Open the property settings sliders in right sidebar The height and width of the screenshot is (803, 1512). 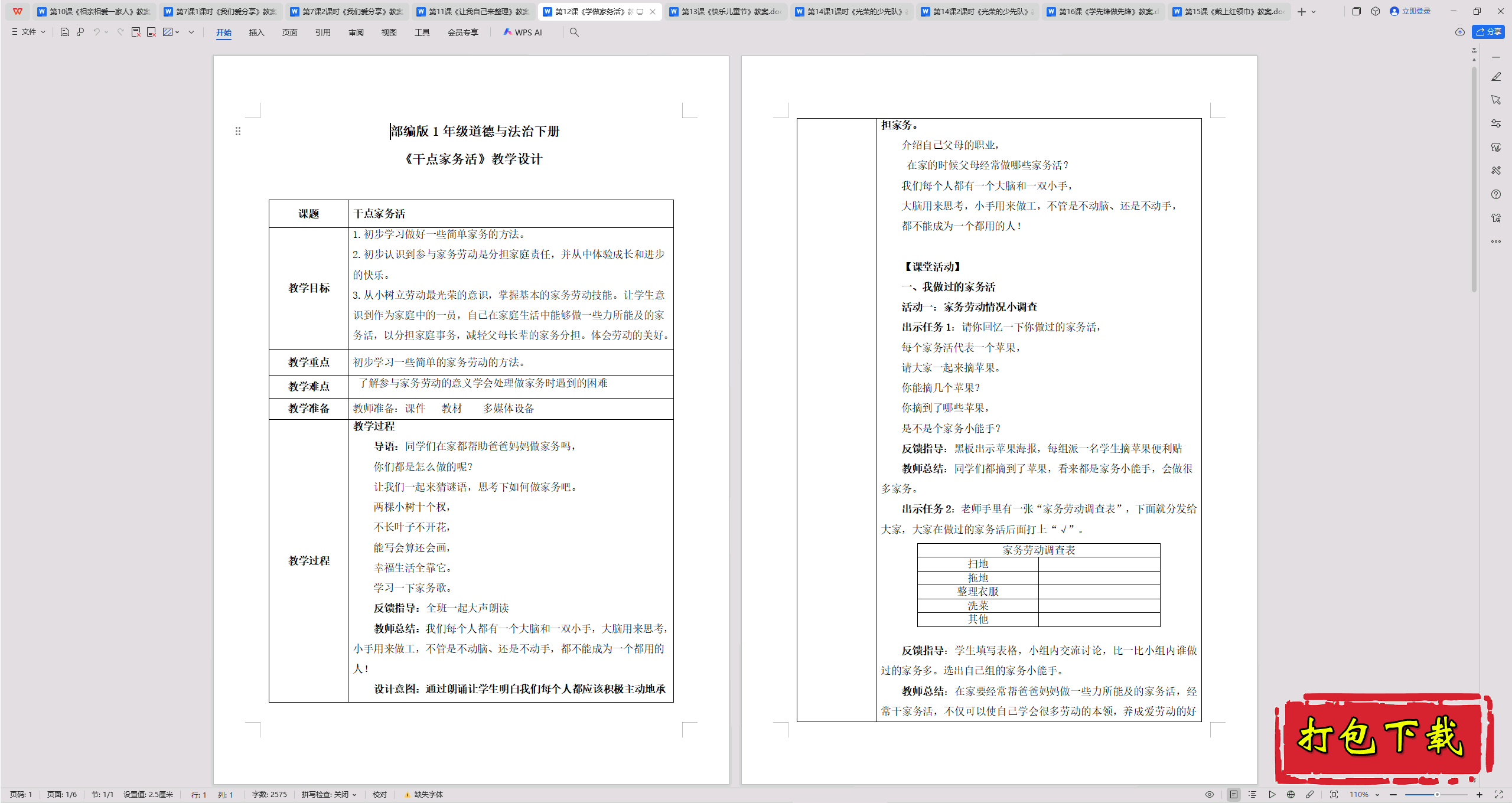click(x=1496, y=123)
